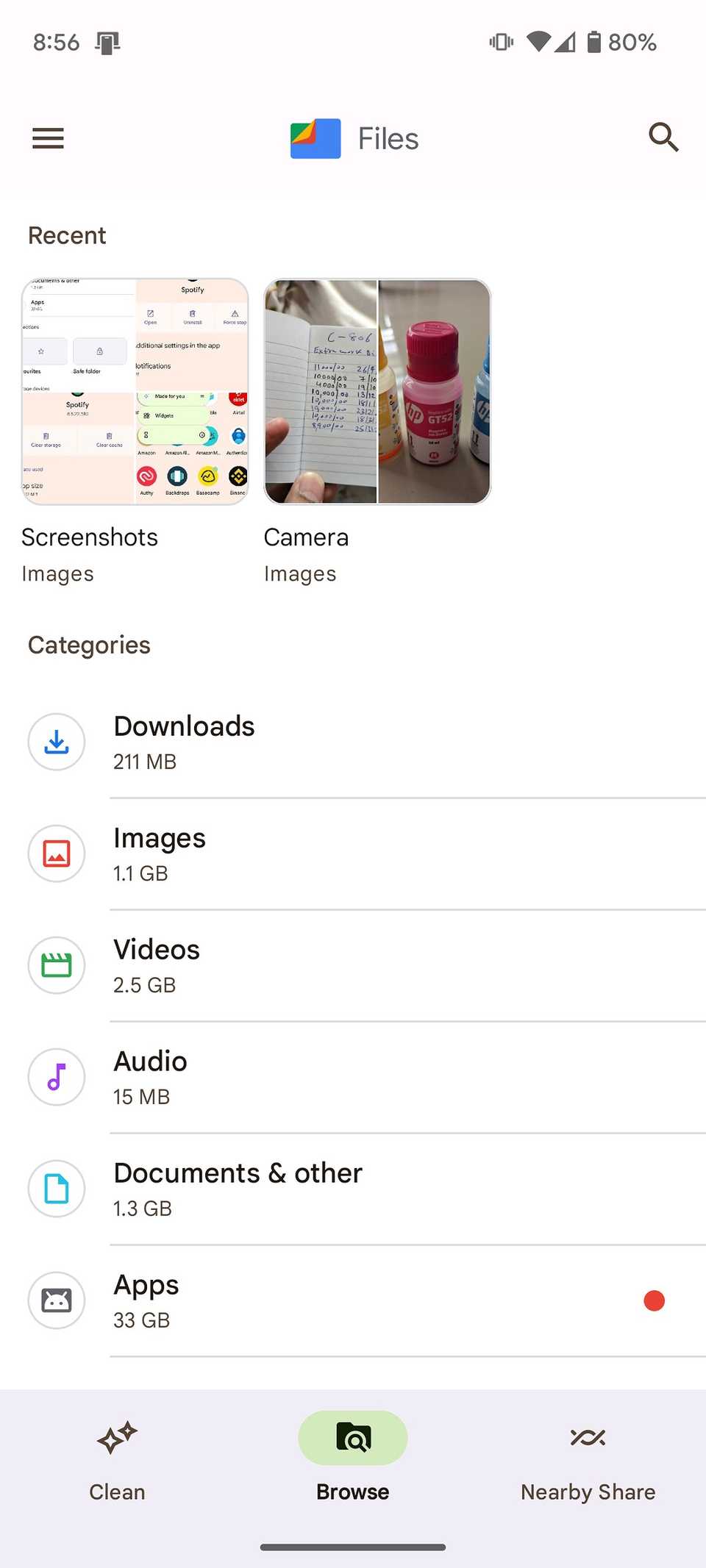Tap the vibrate mode status icon
The height and width of the screenshot is (1568, 706).
coord(502,42)
